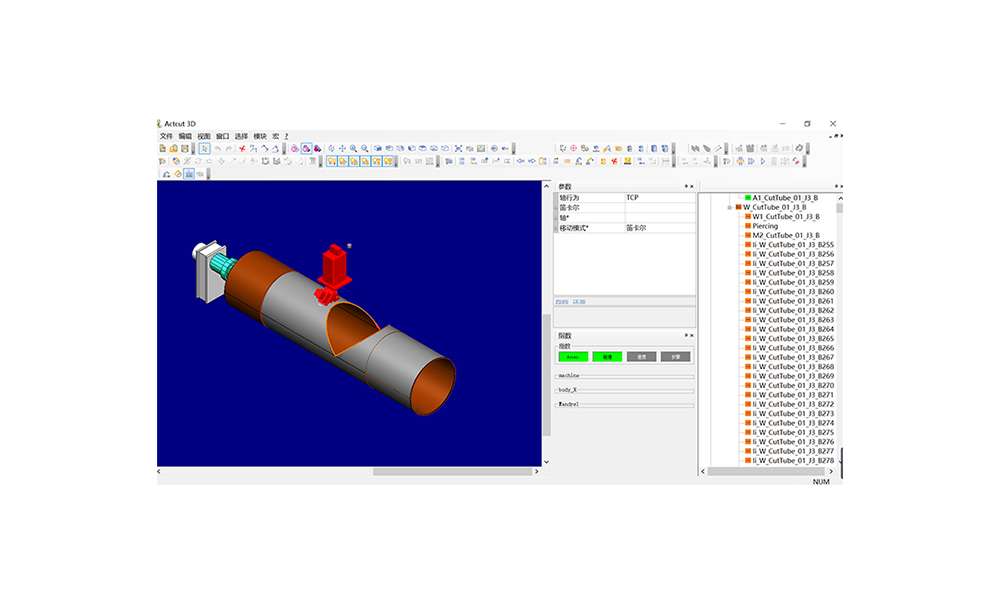Open the 模块 menu

pos(260,136)
